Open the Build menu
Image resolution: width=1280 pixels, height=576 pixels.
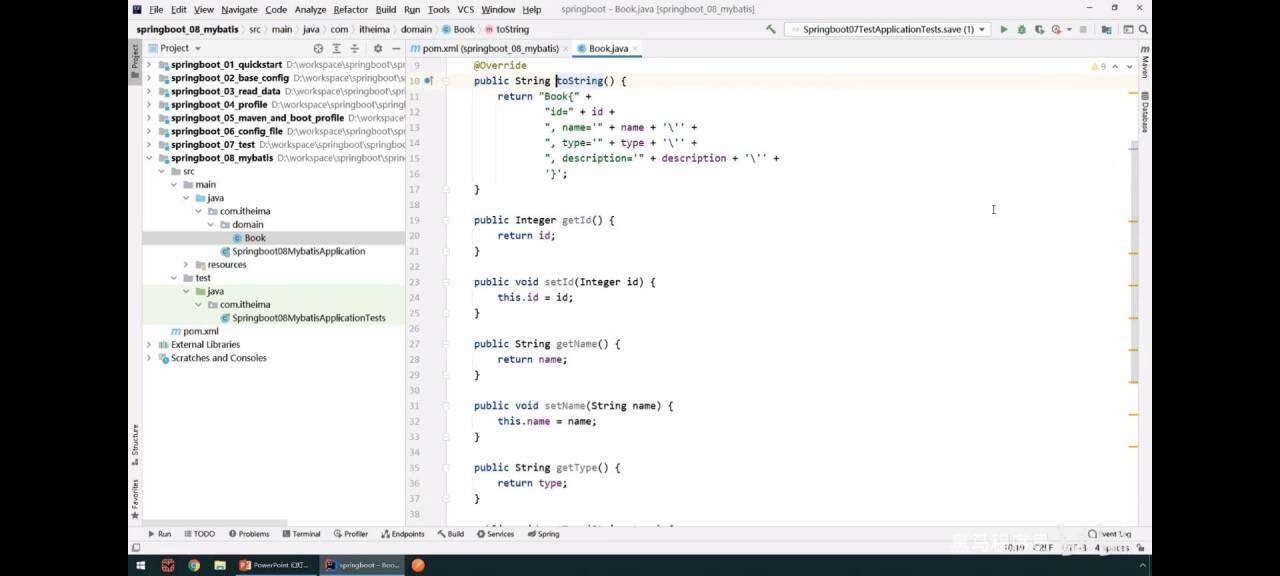[386, 9]
